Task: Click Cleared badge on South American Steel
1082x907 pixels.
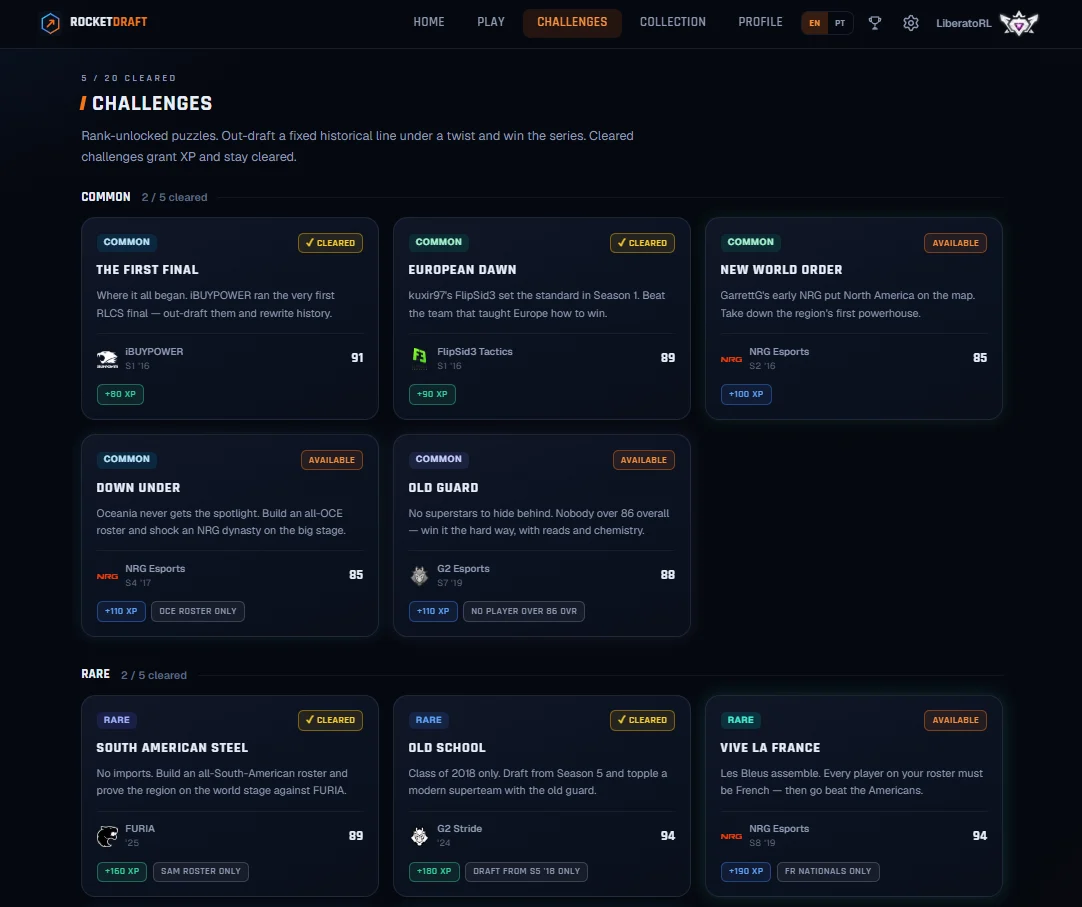Action: 331,720
